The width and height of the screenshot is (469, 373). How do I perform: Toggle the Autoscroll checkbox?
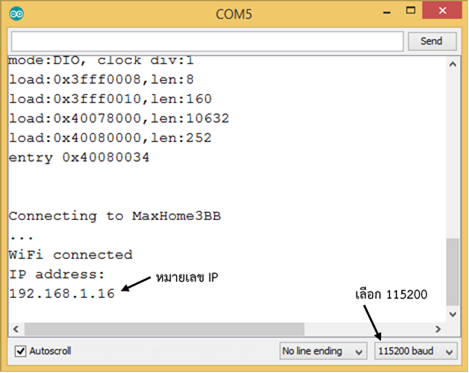[21, 351]
